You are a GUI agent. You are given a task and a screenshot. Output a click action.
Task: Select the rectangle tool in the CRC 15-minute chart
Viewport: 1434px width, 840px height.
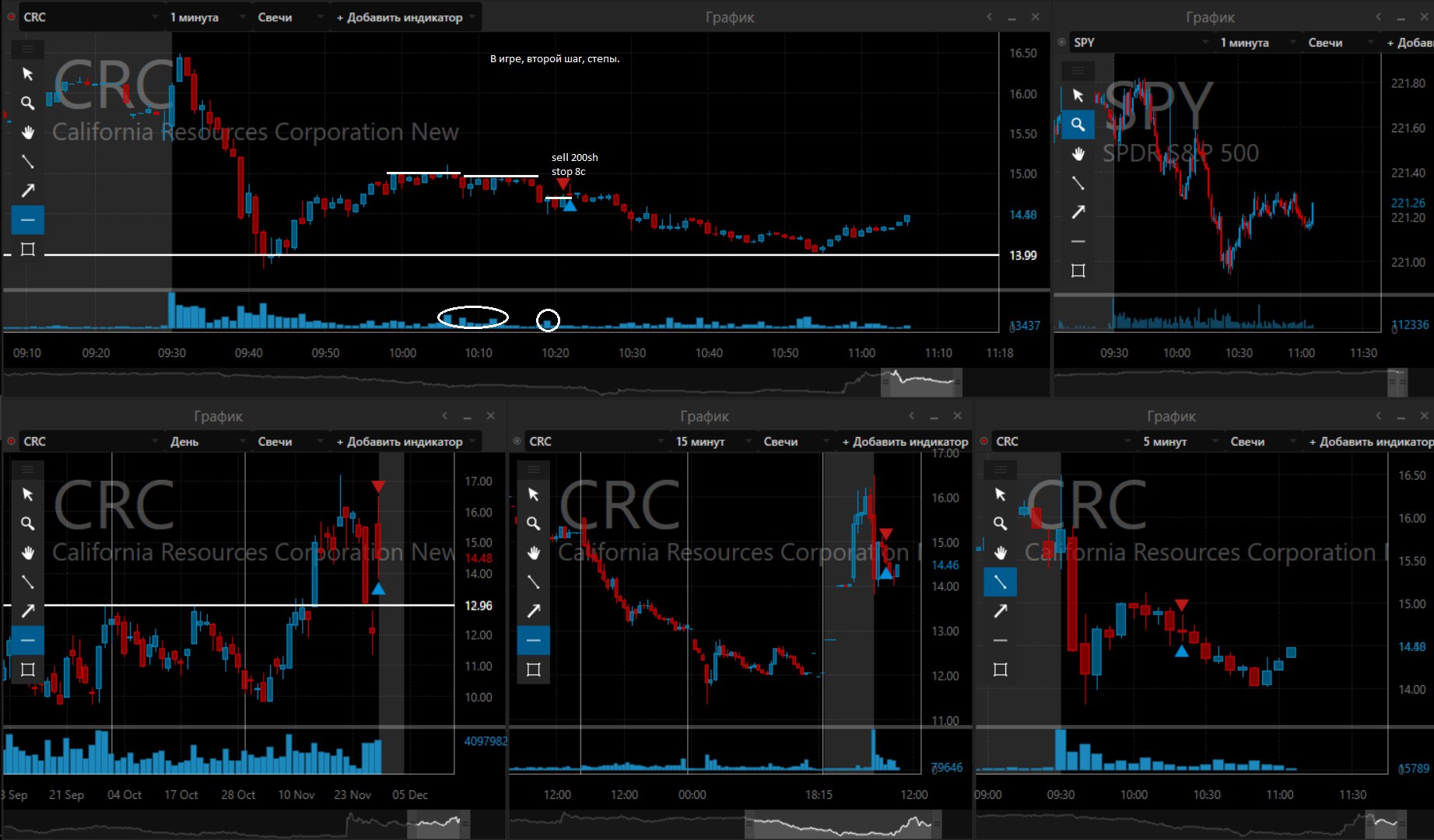point(533,669)
